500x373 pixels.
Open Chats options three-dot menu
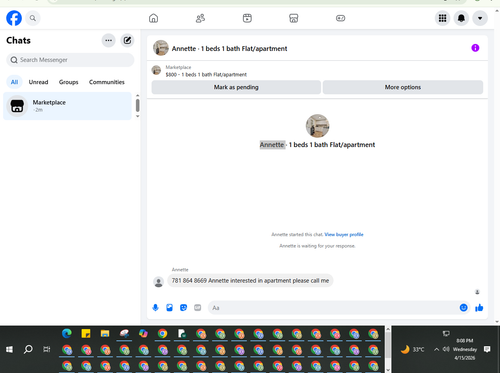(109, 40)
